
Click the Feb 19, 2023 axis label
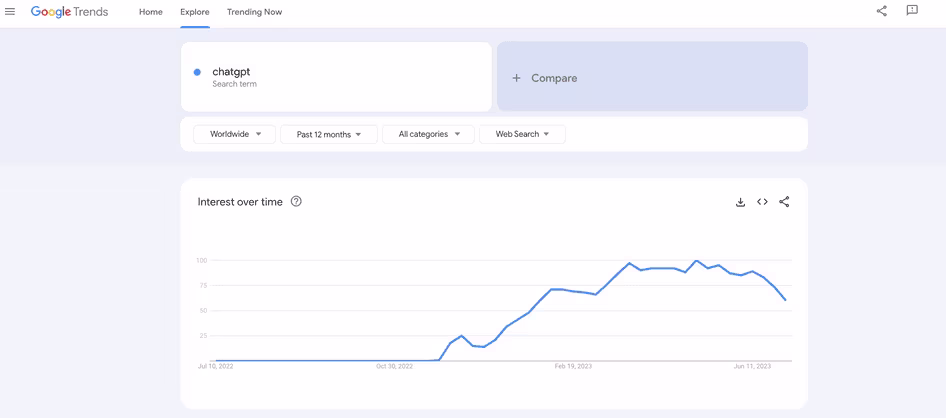[x=573, y=366]
